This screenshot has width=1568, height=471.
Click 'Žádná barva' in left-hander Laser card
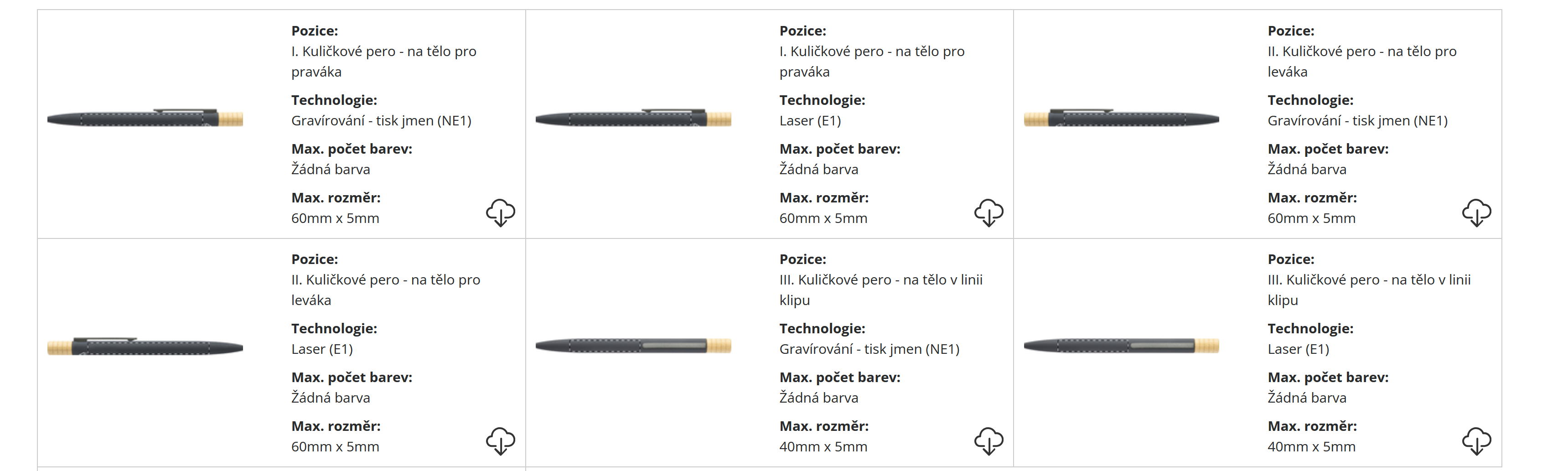click(x=330, y=398)
